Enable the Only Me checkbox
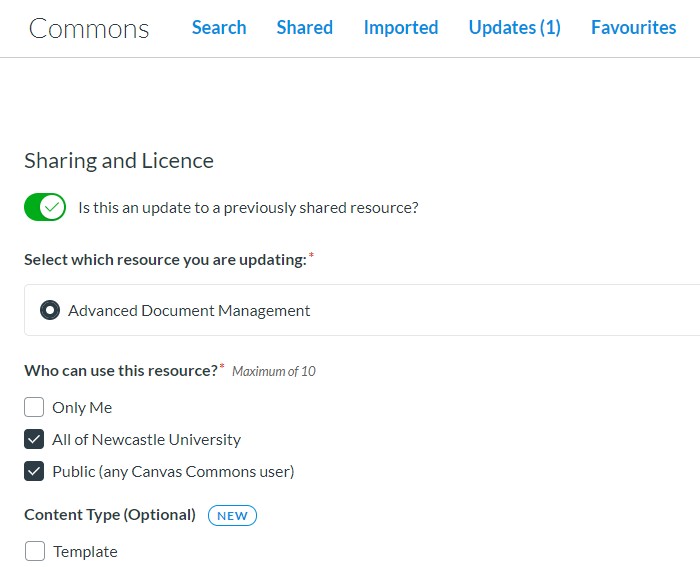 tap(34, 407)
